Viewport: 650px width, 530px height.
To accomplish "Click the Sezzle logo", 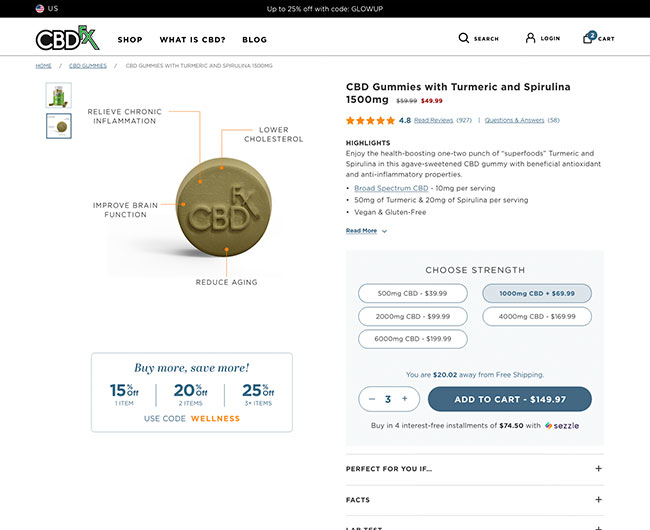I will (562, 425).
